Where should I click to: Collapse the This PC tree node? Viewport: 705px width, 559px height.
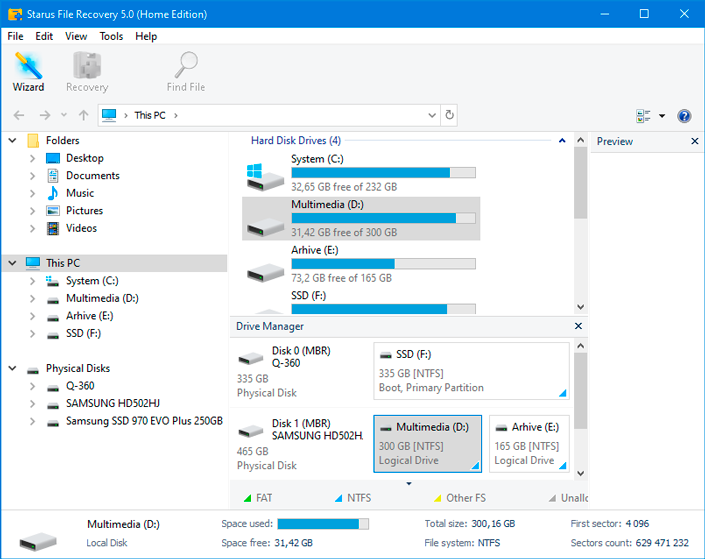pos(13,263)
